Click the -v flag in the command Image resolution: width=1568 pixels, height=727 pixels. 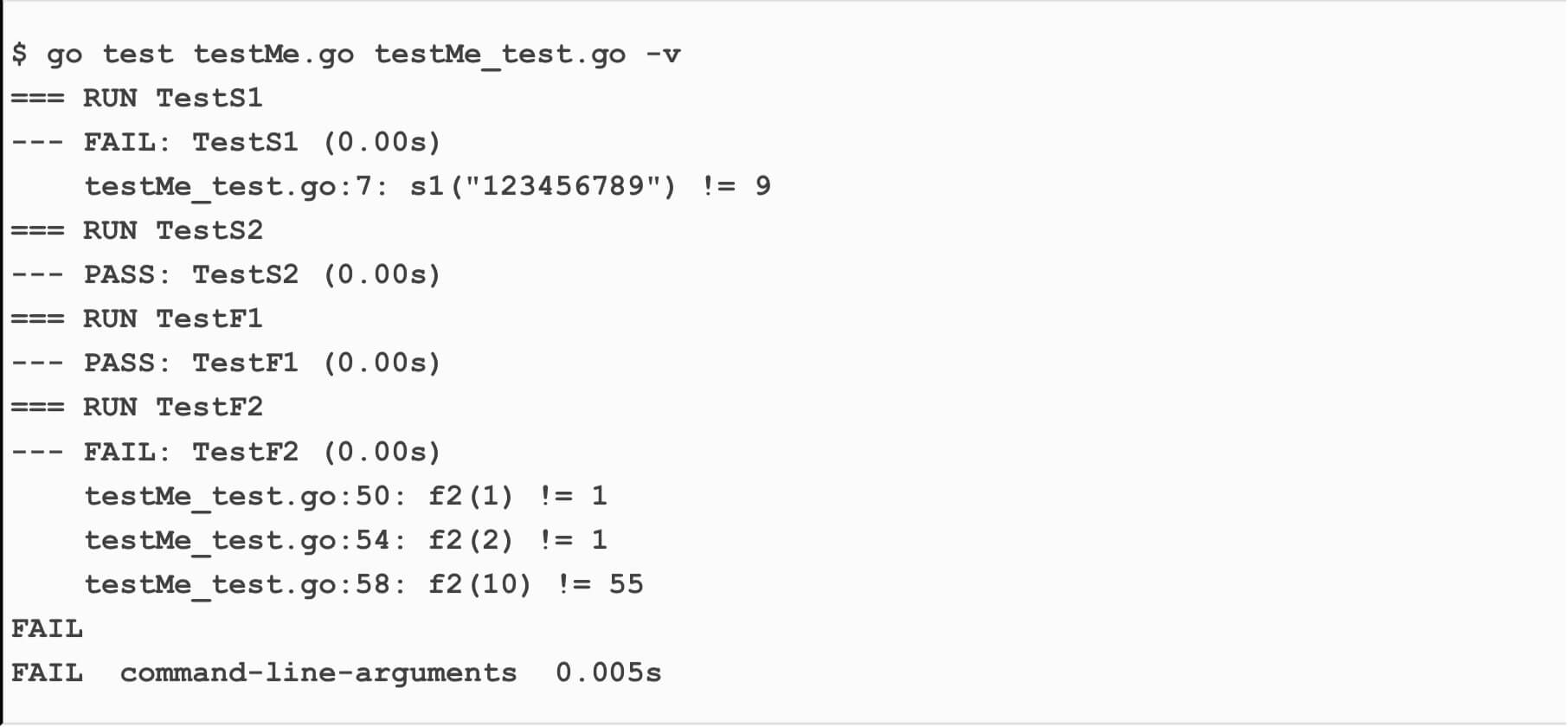[x=663, y=55]
